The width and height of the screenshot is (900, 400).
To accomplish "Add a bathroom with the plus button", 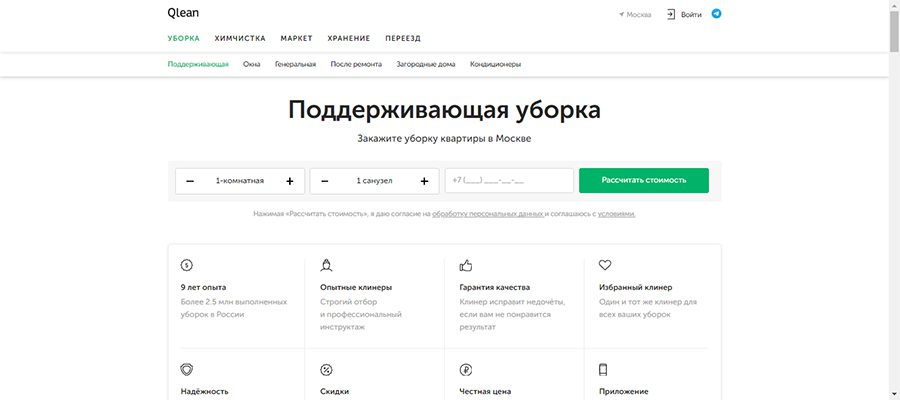I will pyautogui.click(x=424, y=181).
